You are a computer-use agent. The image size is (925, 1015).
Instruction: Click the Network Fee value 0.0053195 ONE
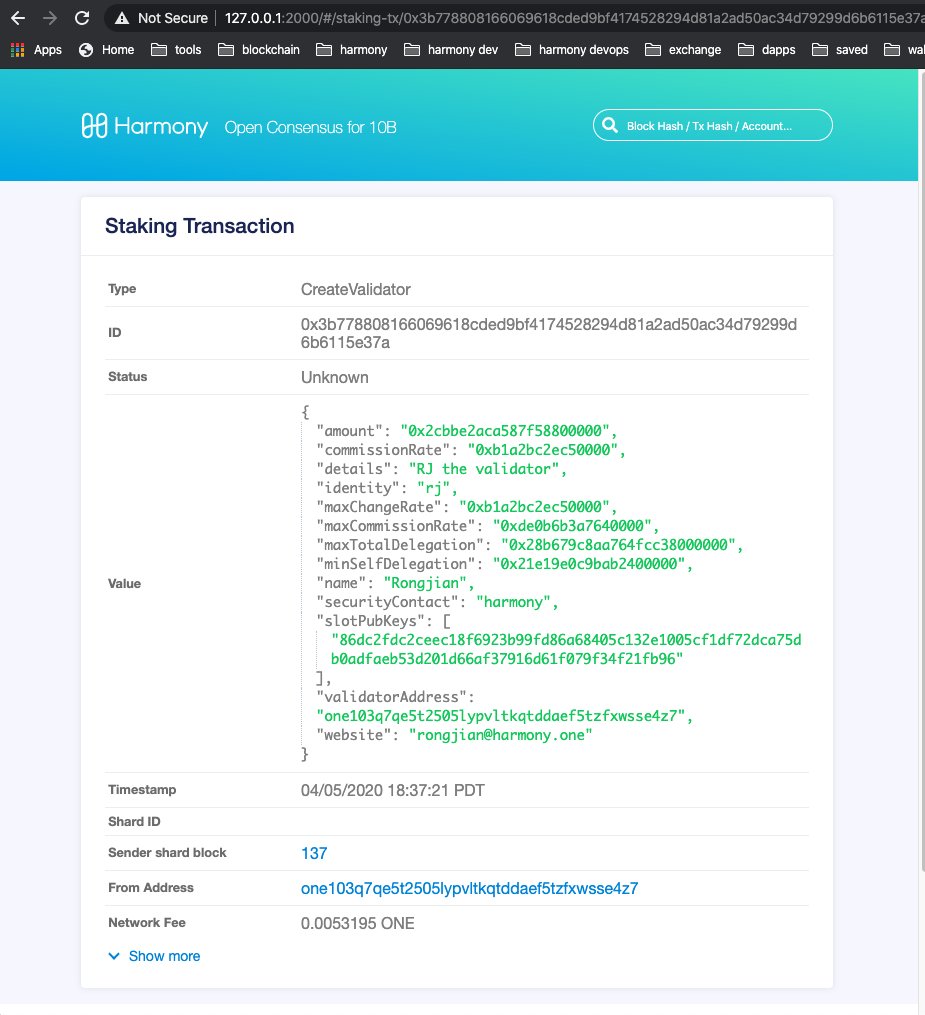357,924
